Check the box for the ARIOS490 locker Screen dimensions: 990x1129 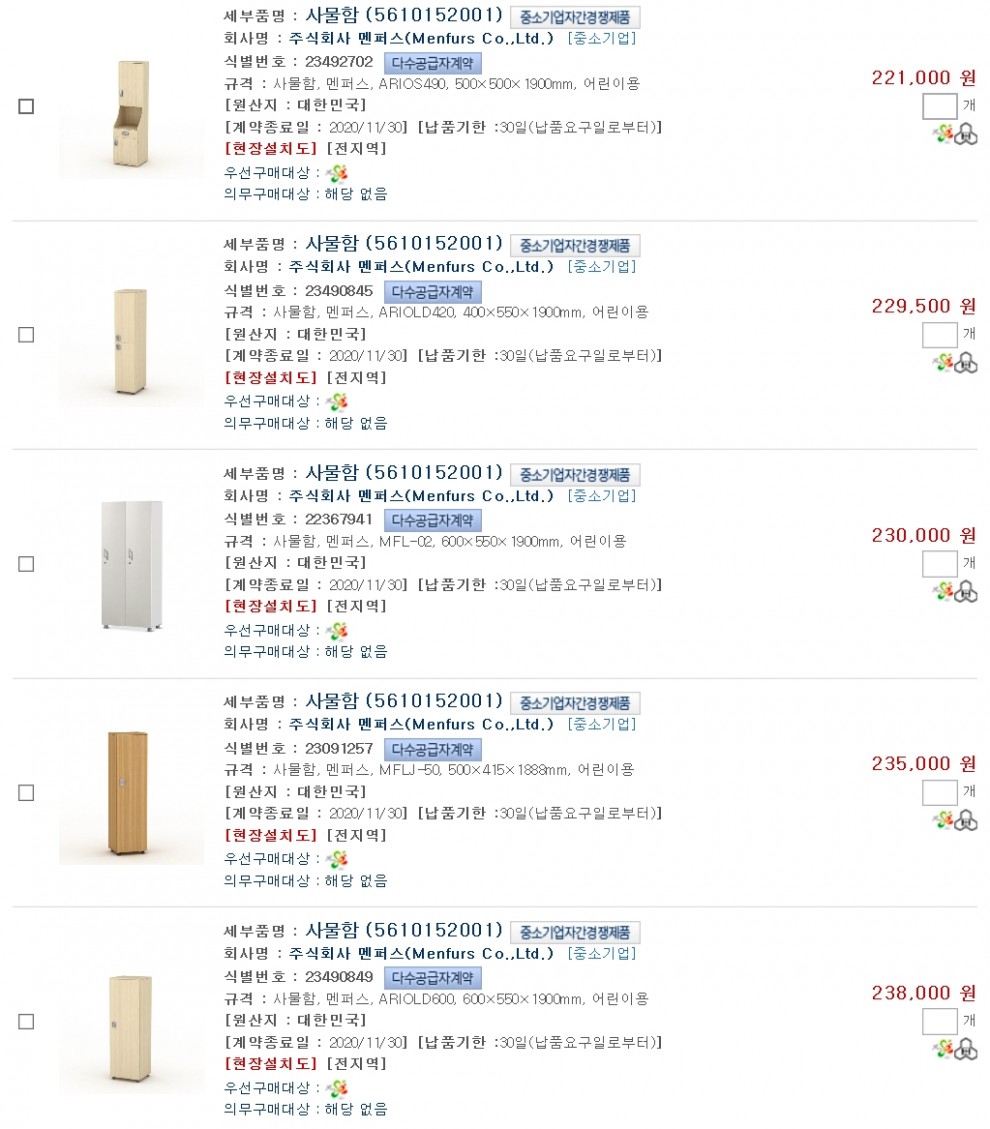(x=27, y=107)
